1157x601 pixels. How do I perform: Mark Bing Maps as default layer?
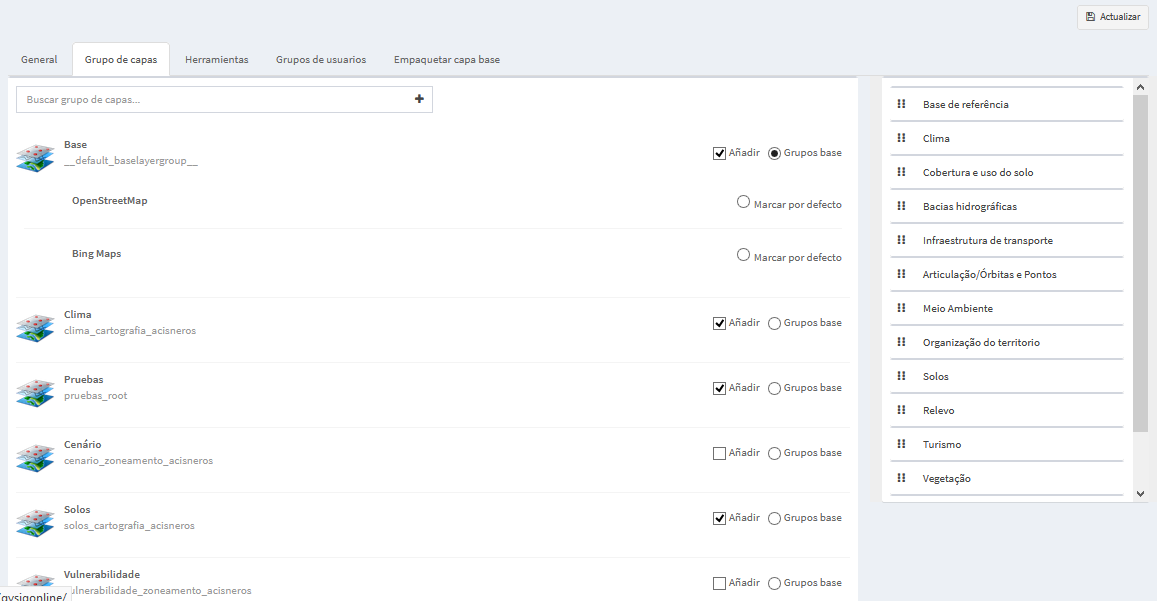[743, 255]
